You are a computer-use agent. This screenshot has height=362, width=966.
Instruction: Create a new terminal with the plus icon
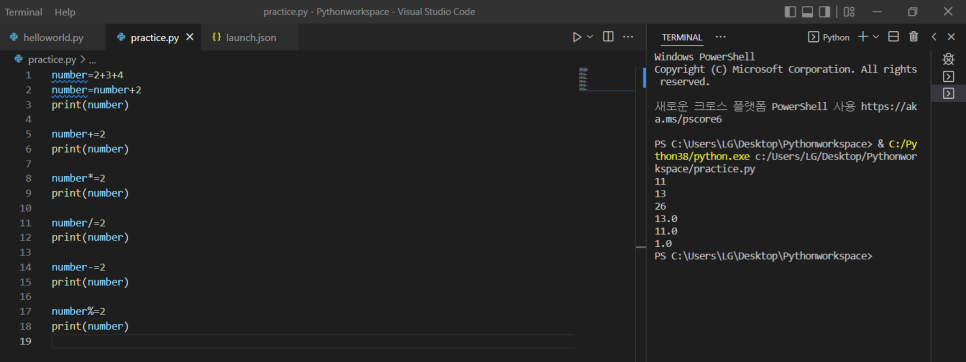[x=862, y=37]
